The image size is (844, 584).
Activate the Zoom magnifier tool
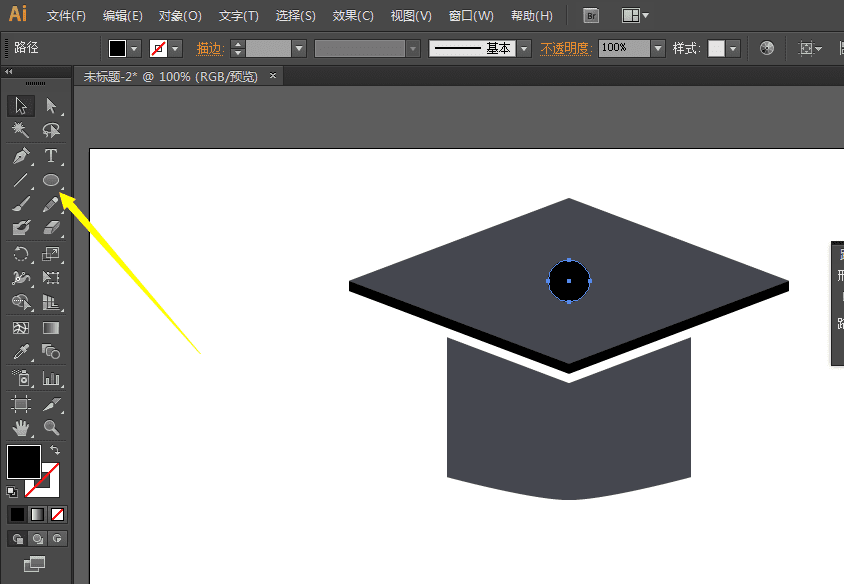51,428
